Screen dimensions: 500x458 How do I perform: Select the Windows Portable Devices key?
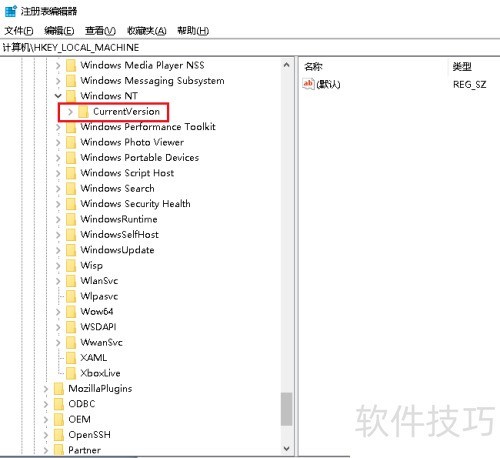click(139, 158)
